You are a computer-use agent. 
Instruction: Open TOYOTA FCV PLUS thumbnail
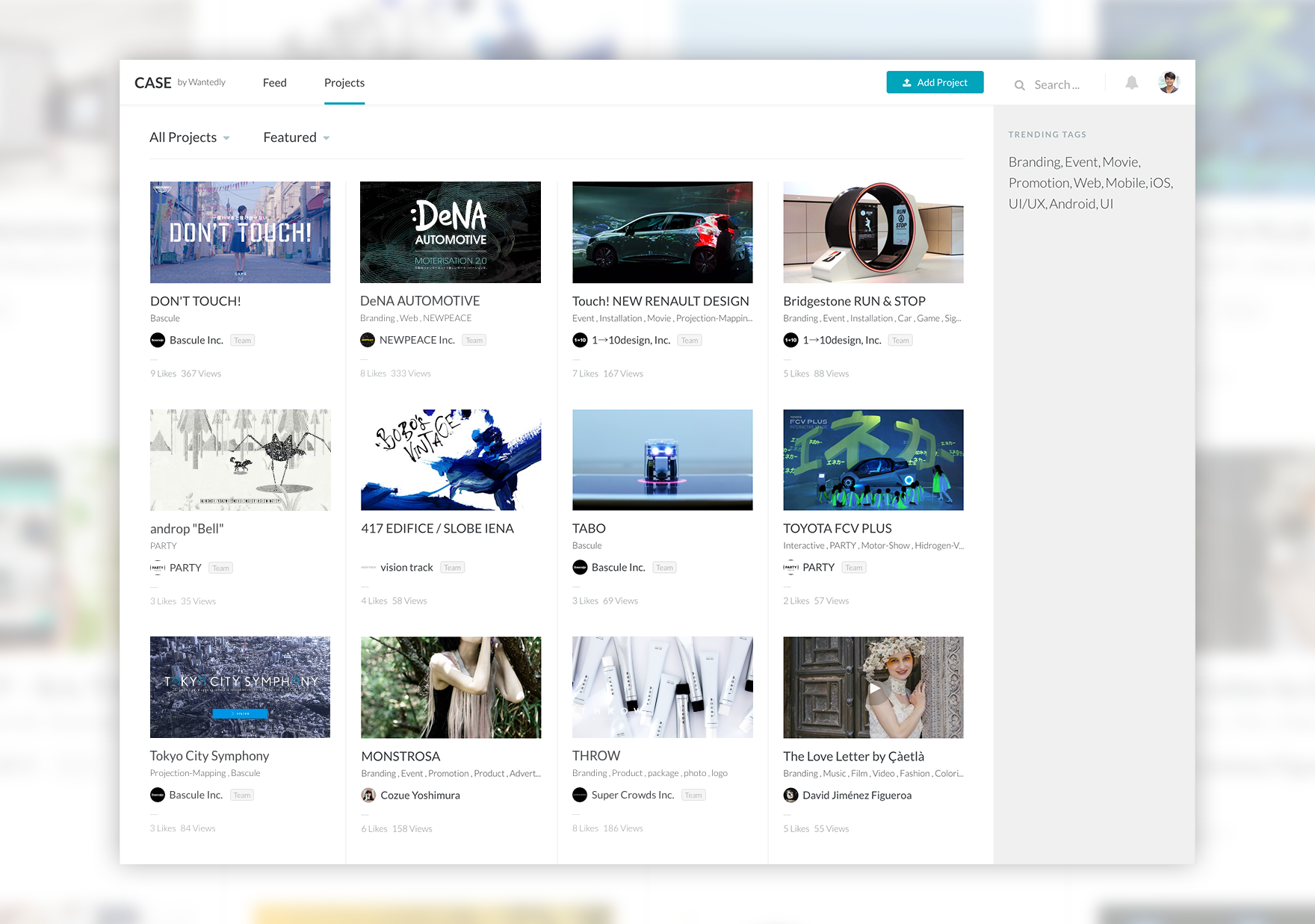873,460
